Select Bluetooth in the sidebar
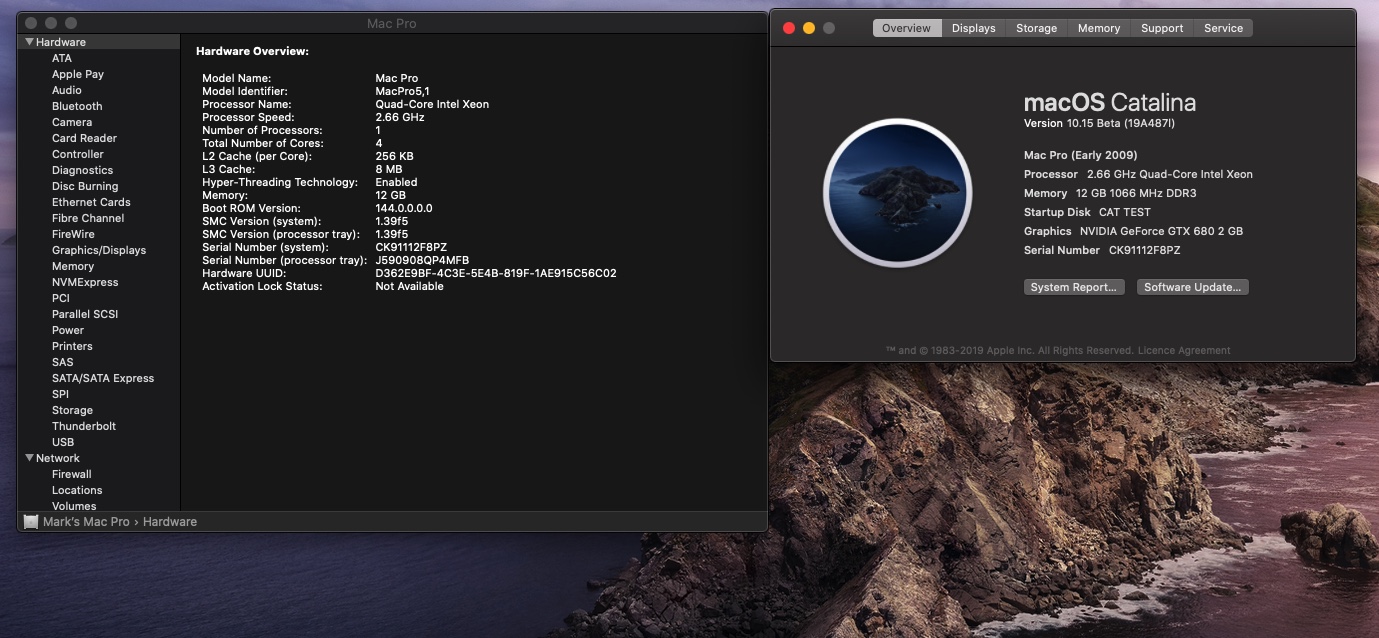The image size is (1379, 638). pos(77,106)
